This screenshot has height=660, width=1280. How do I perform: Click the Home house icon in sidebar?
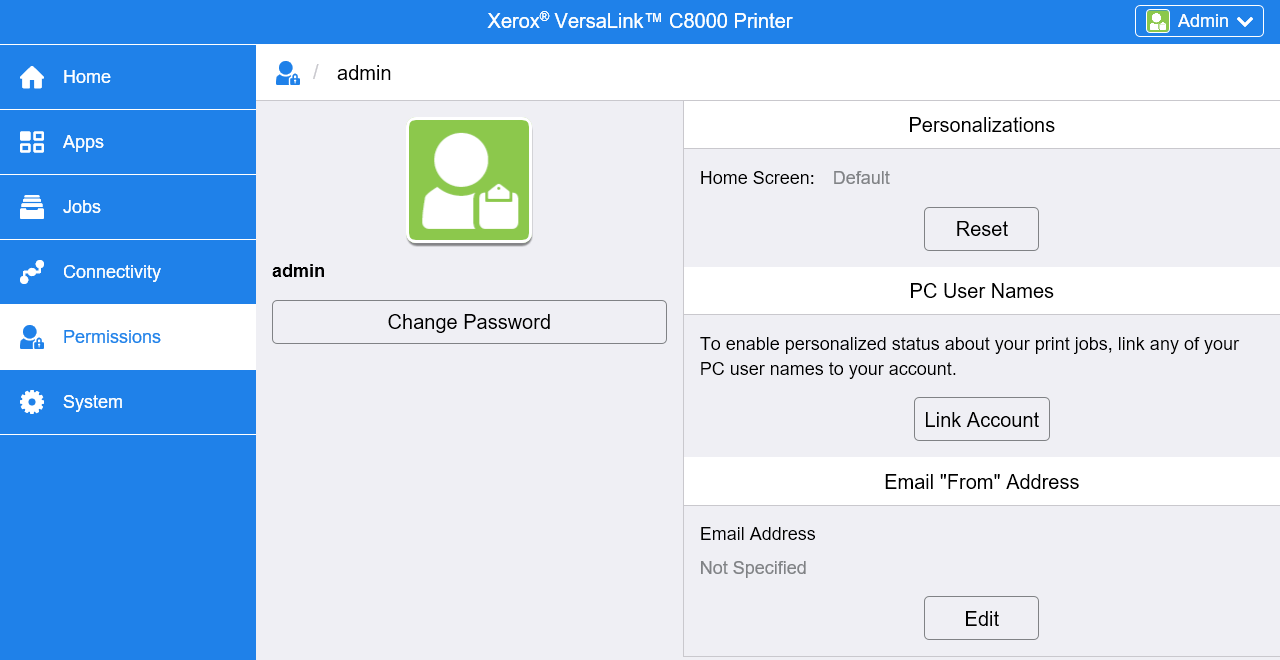tap(32, 77)
